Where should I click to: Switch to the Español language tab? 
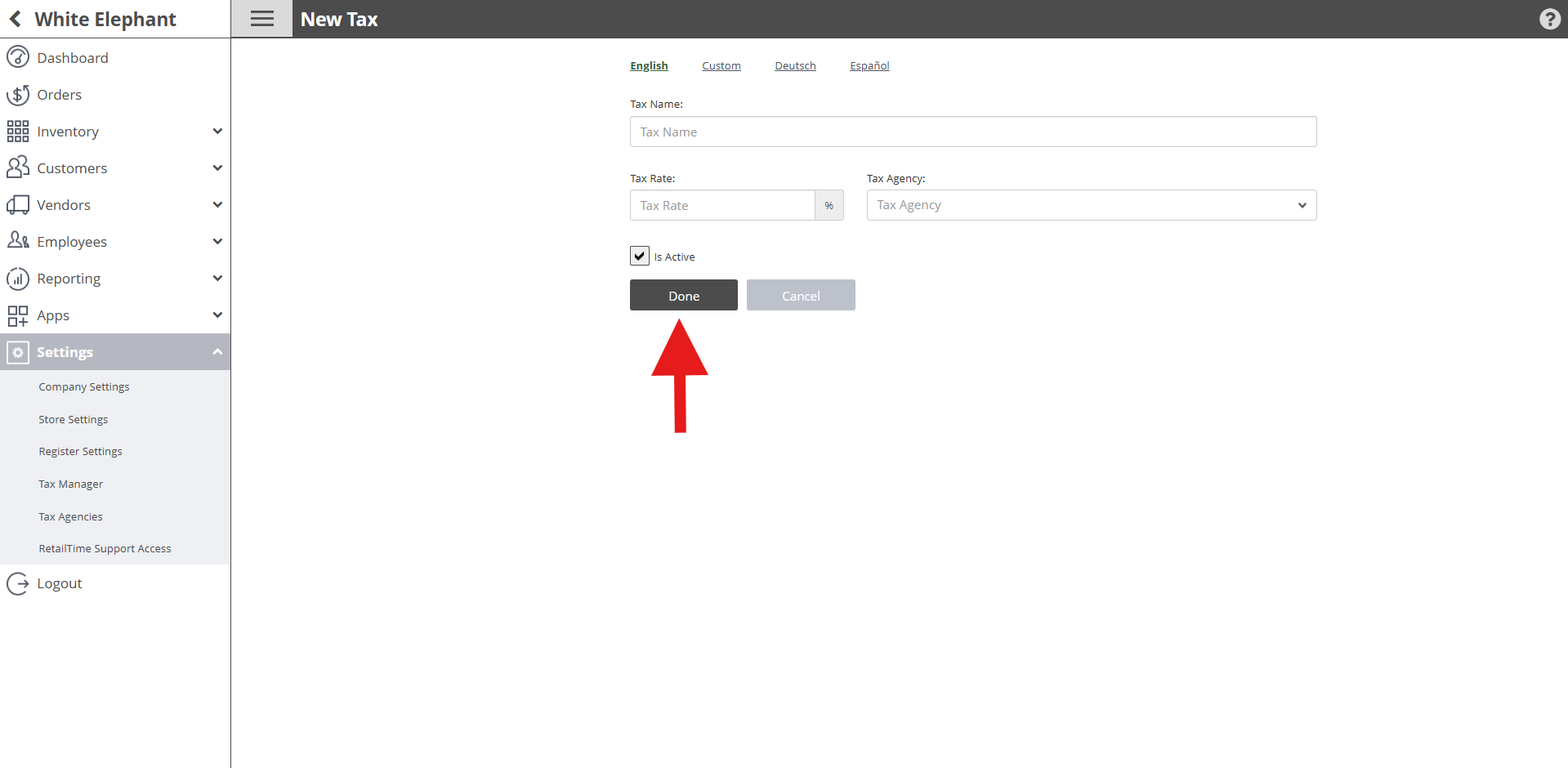tap(869, 65)
